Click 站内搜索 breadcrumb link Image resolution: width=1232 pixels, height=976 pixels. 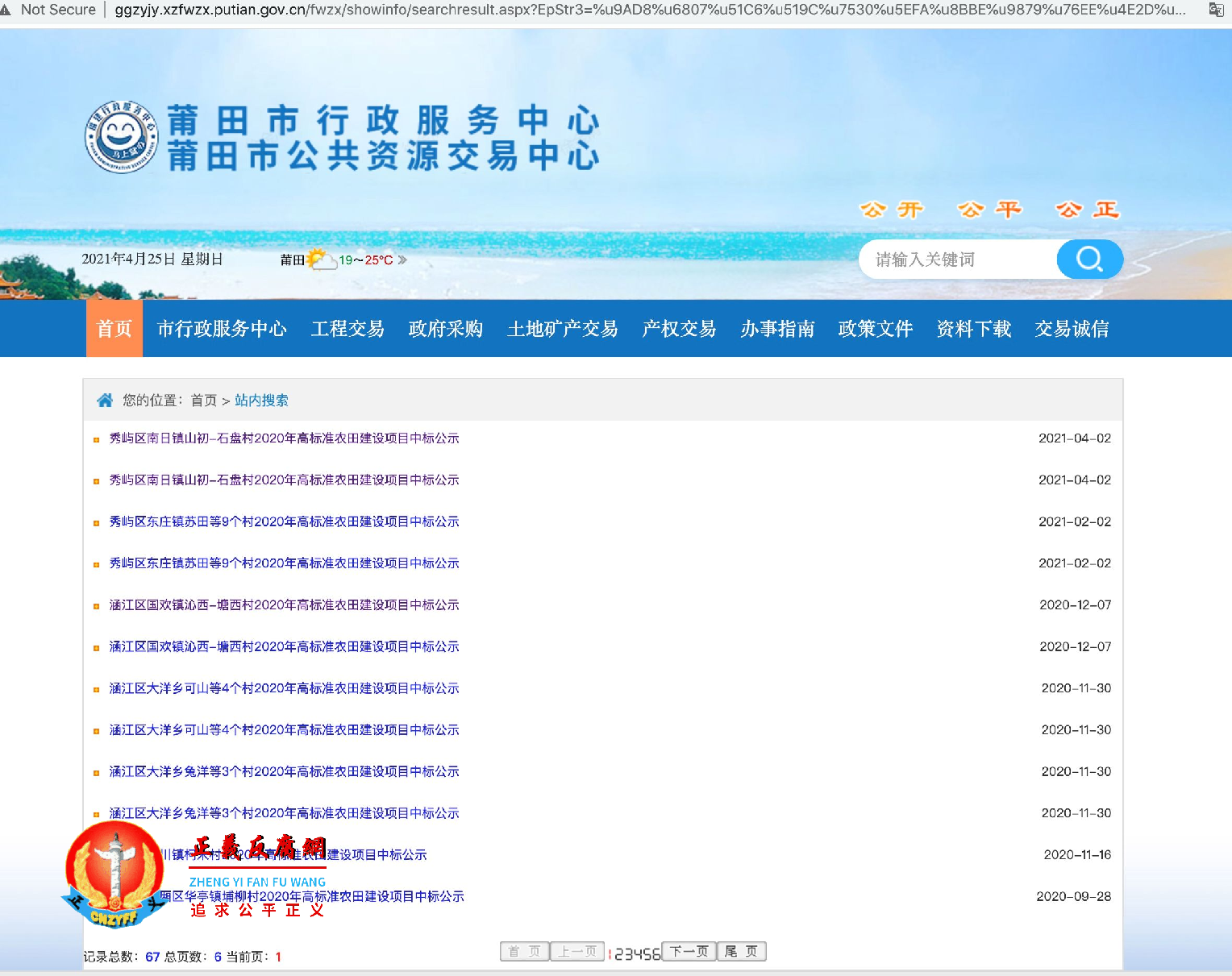261,401
